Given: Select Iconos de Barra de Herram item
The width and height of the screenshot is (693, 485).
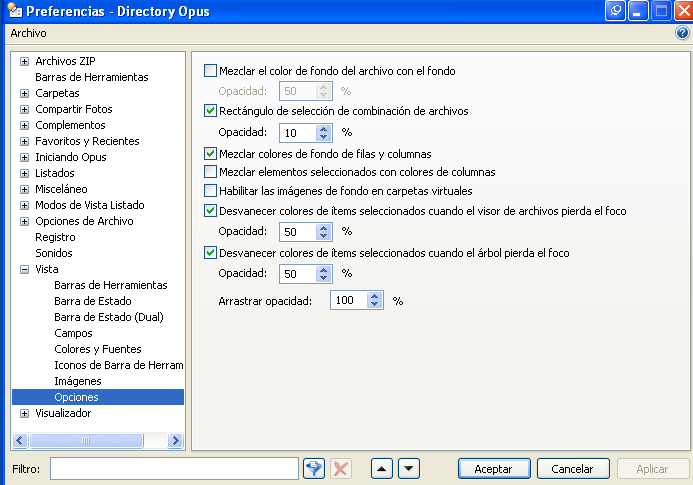Looking at the screenshot, I should pos(118,365).
